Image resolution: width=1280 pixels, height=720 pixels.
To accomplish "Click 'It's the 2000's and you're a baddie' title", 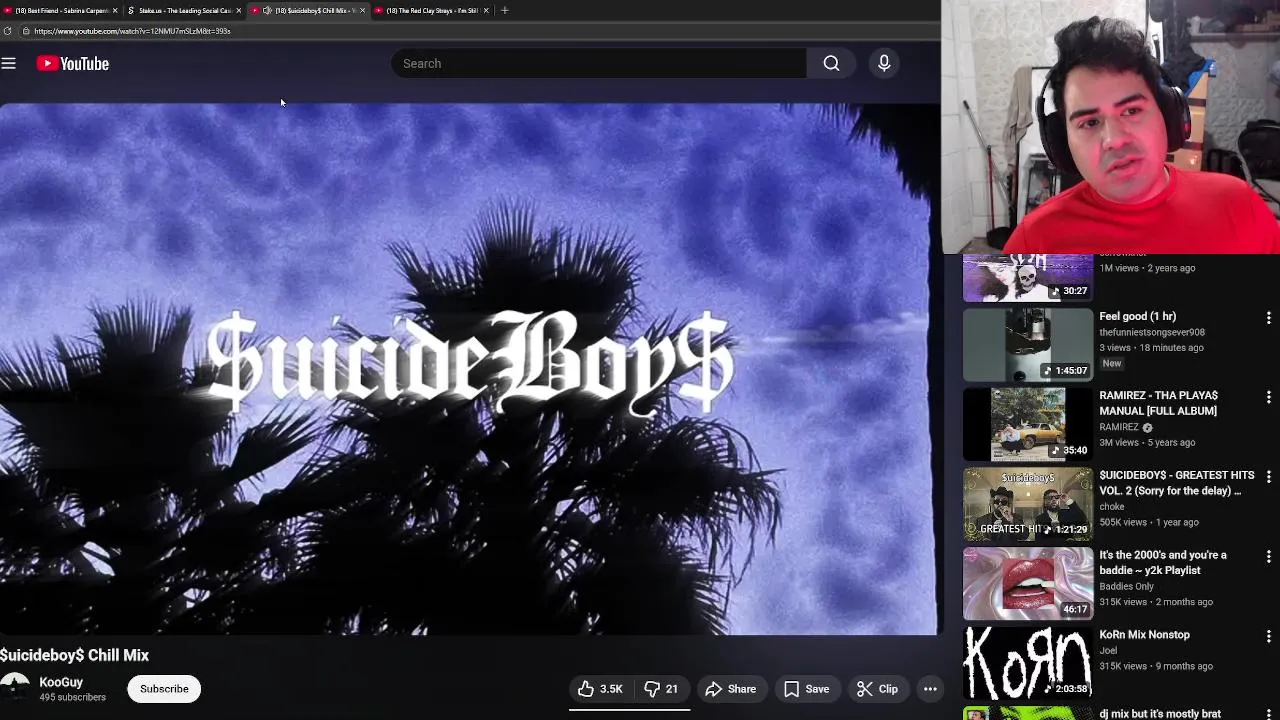I will pyautogui.click(x=1163, y=563).
